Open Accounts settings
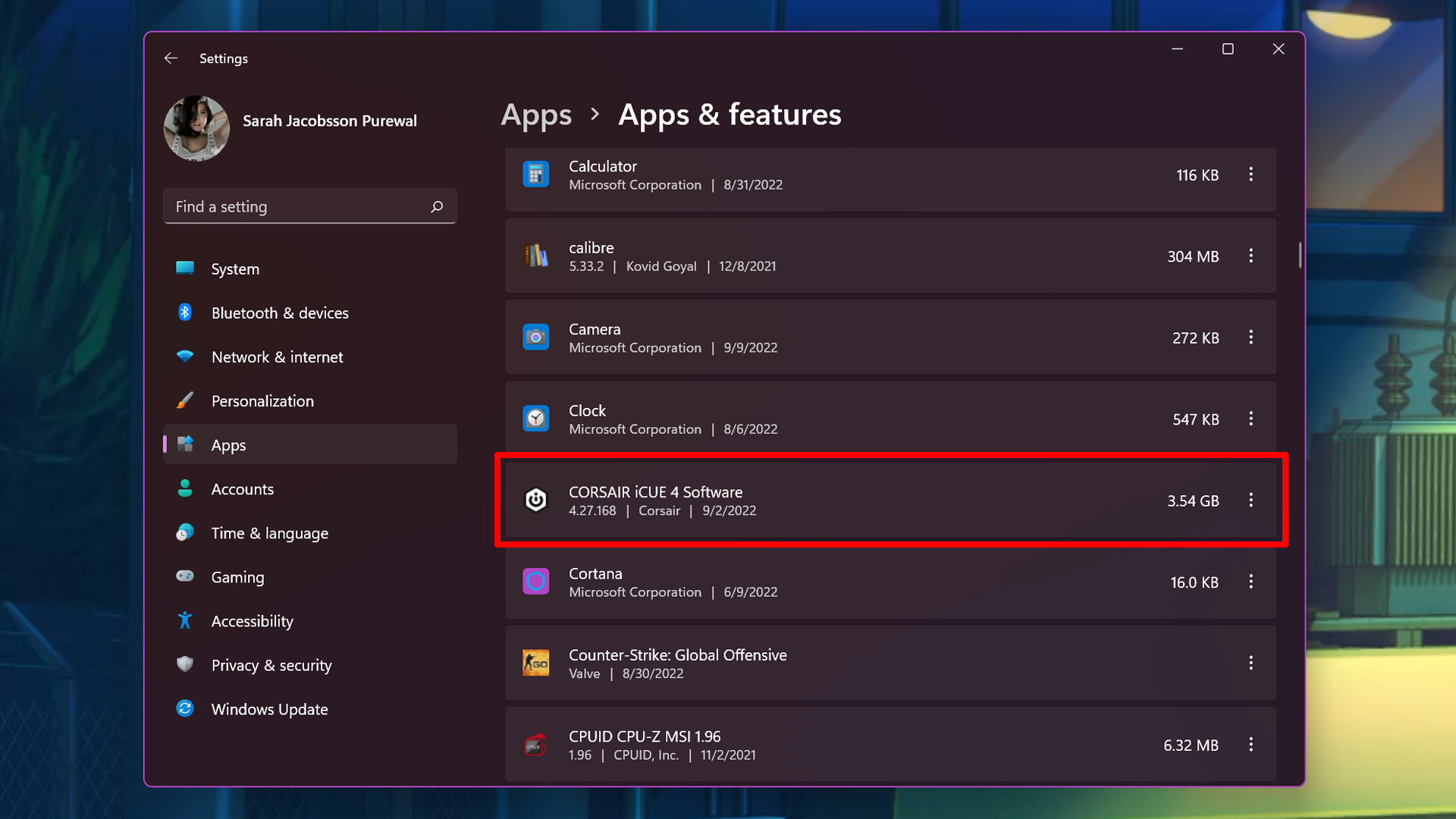Image resolution: width=1456 pixels, height=819 pixels. [x=309, y=488]
